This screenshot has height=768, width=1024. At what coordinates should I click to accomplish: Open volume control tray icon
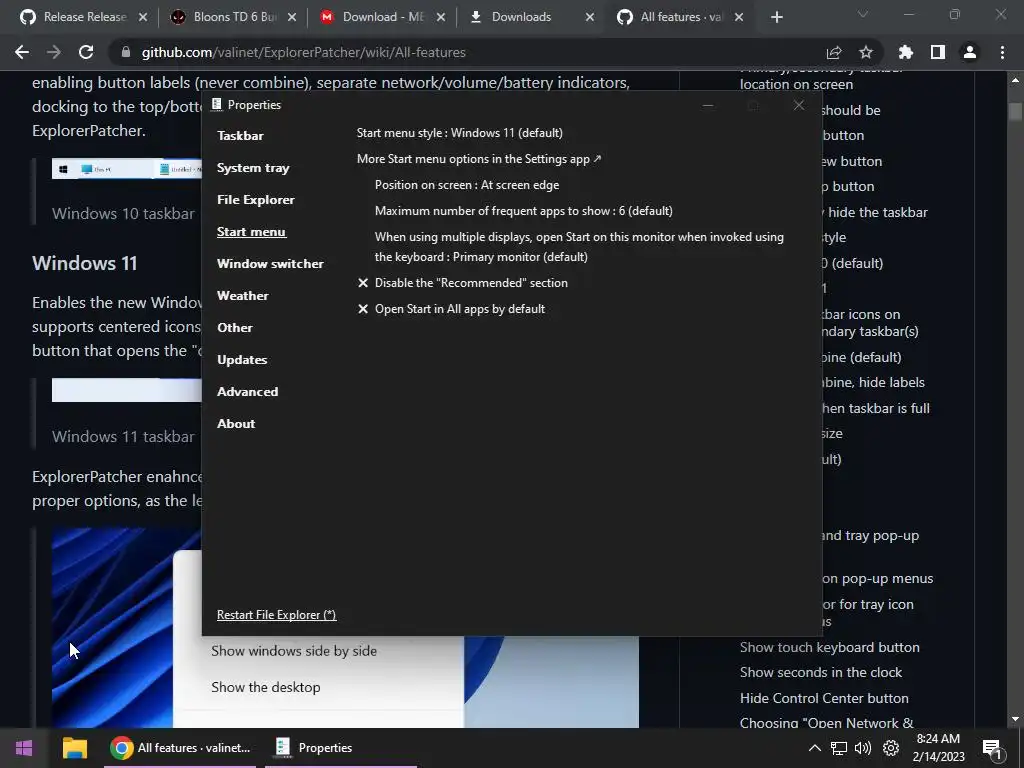click(x=863, y=748)
